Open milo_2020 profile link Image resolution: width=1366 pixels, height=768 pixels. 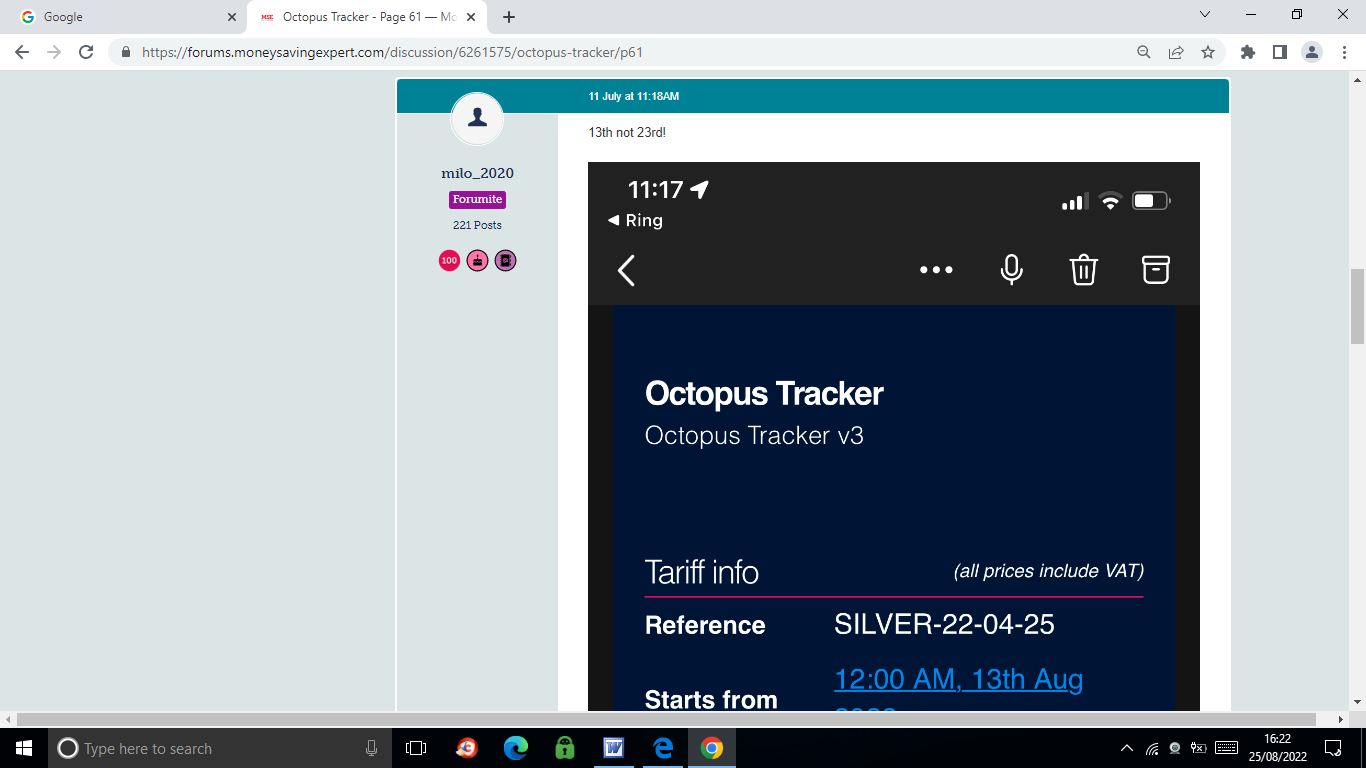click(x=477, y=173)
